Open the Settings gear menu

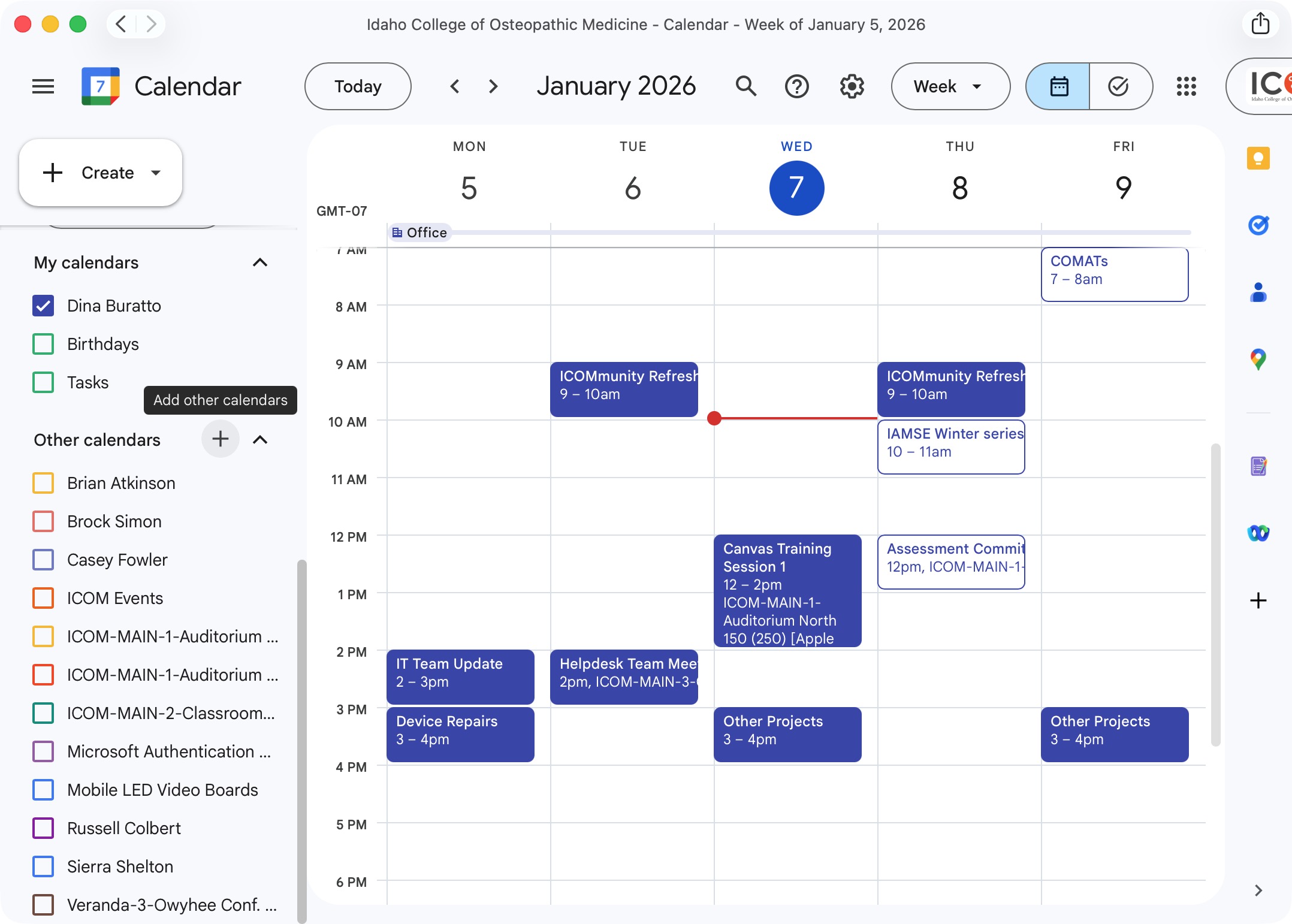[852, 86]
